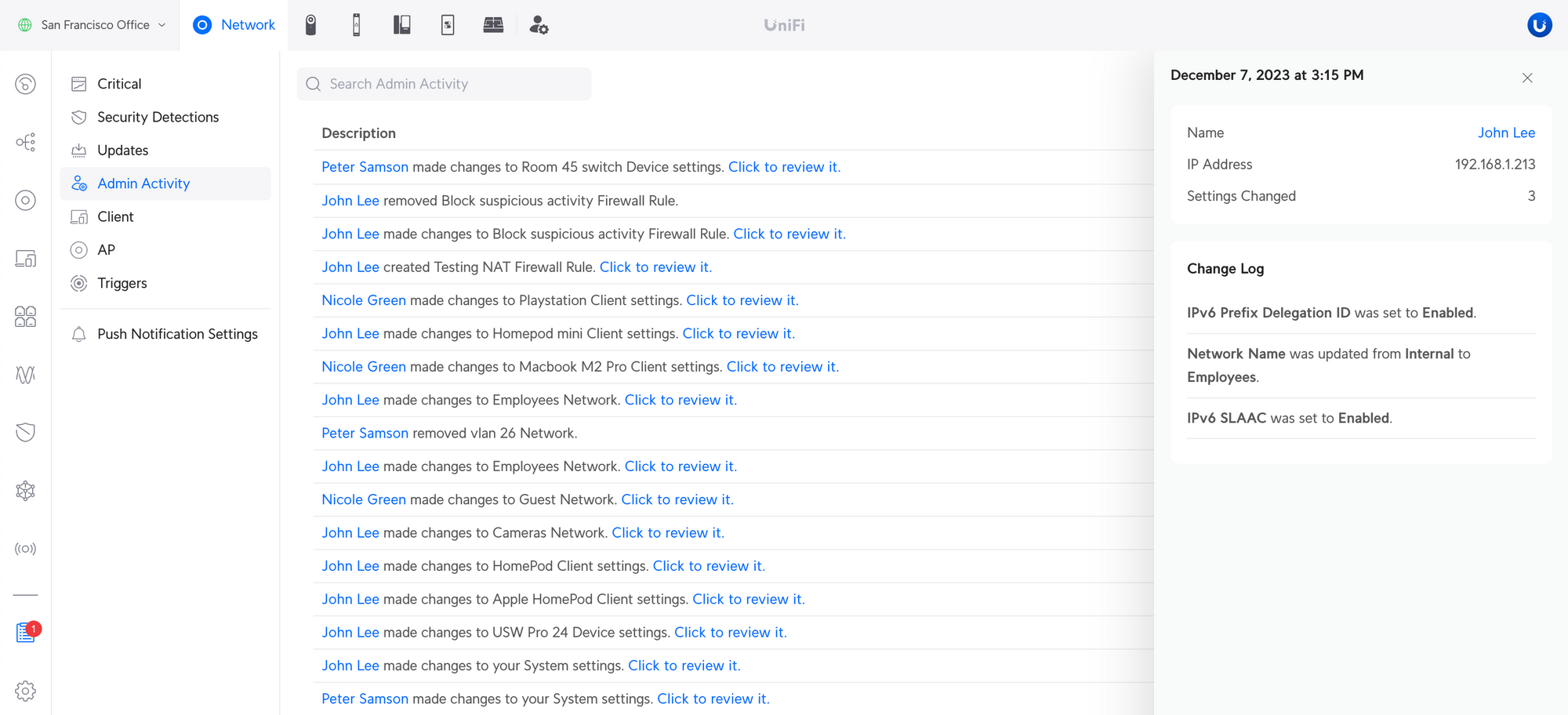Open the UniFi Protect camera app icon
The width and height of the screenshot is (1568, 715).
tap(310, 25)
